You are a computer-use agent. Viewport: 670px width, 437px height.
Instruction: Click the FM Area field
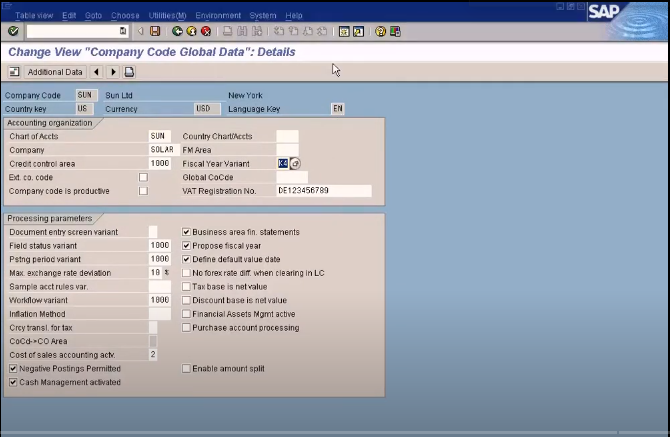pyautogui.click(x=288, y=150)
